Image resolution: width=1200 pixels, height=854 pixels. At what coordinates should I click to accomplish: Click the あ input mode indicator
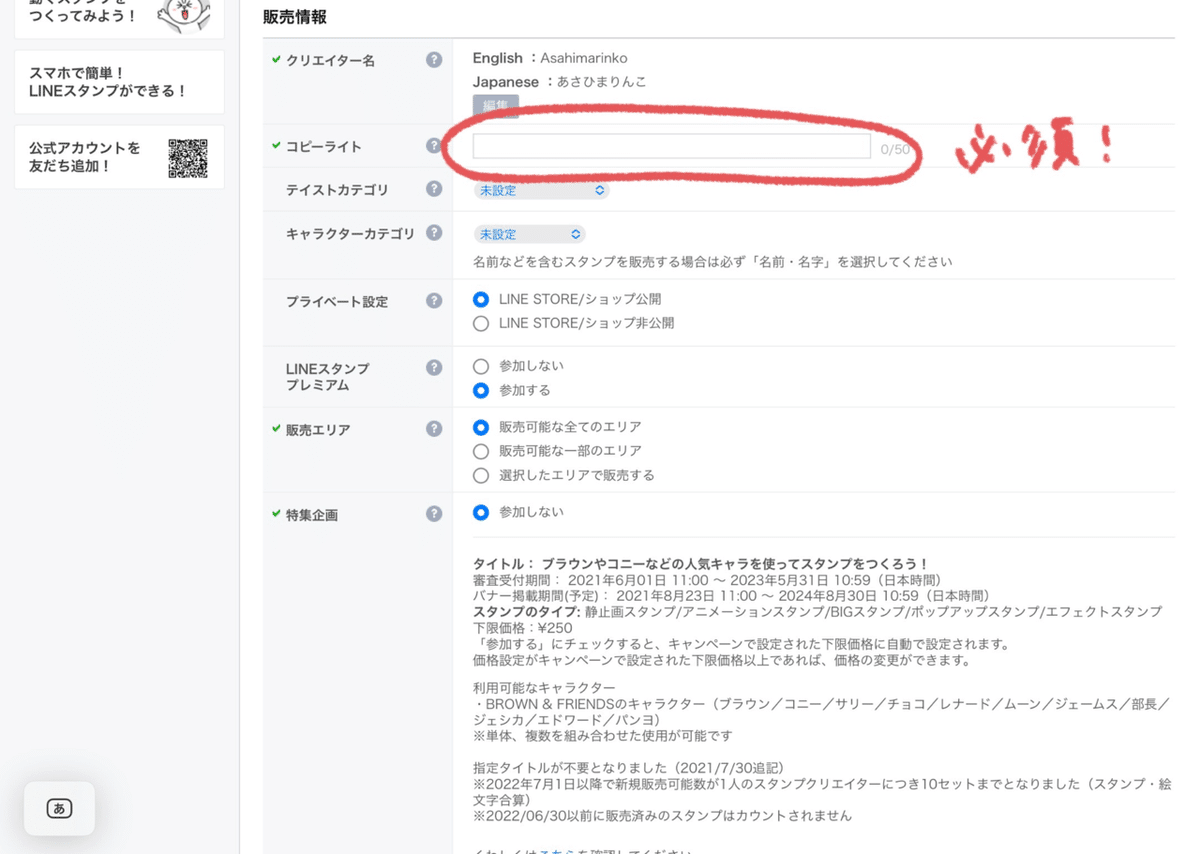click(60, 808)
